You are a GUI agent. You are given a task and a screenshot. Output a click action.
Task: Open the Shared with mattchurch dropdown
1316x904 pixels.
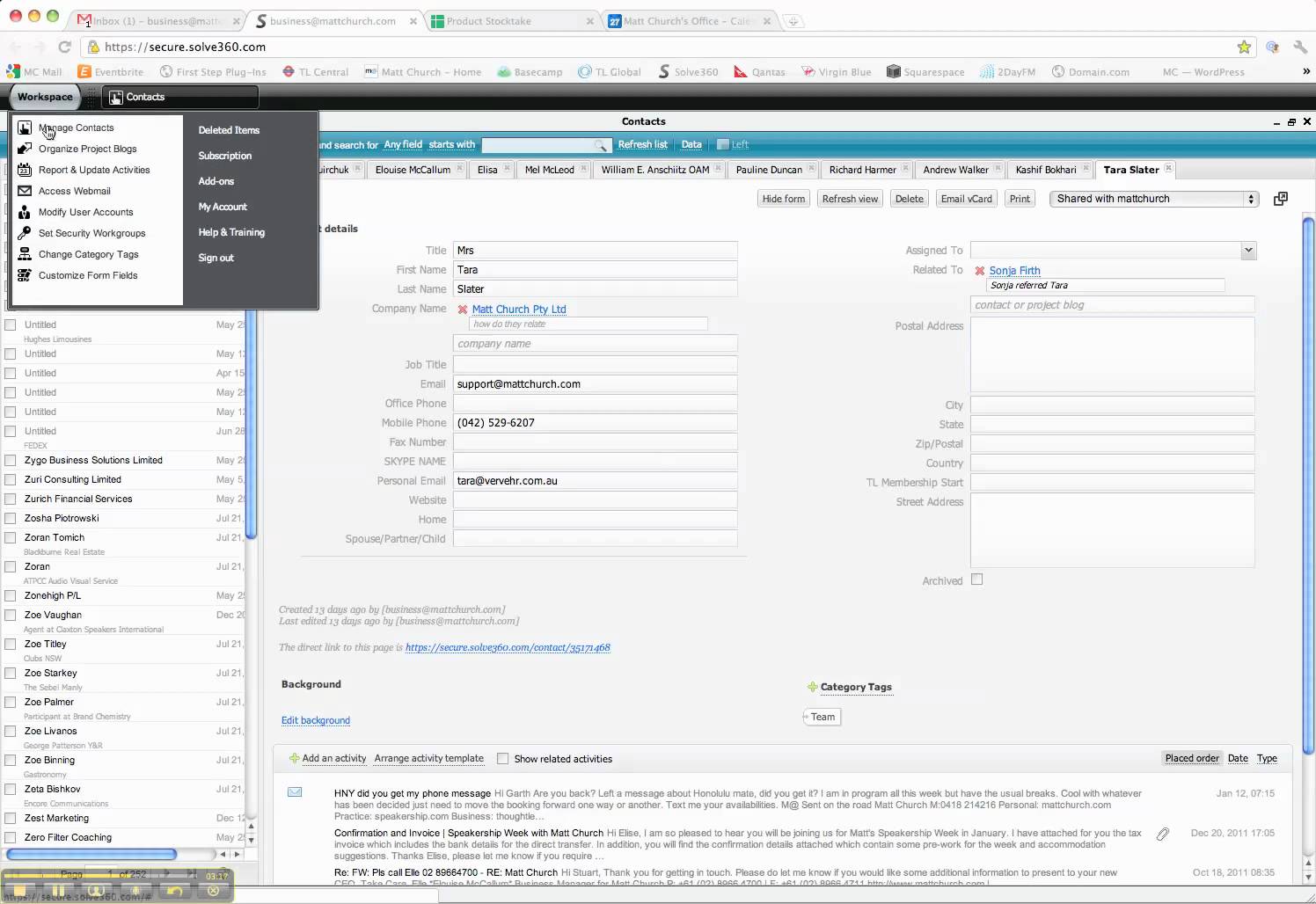click(x=1153, y=199)
